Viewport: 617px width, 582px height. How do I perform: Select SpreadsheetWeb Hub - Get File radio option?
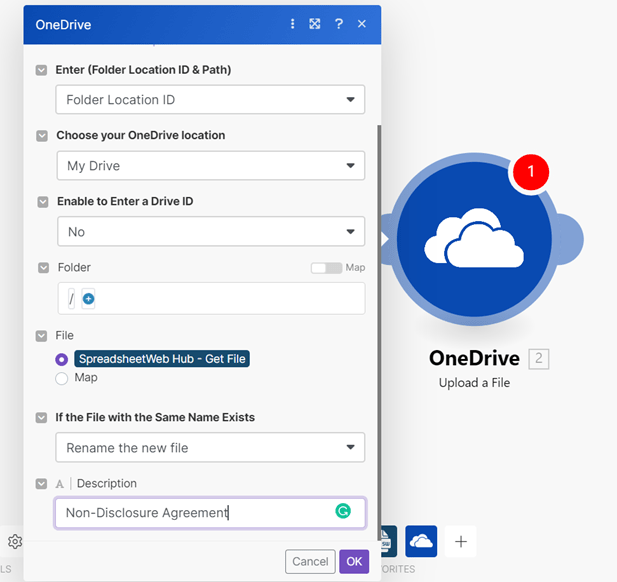coord(62,359)
